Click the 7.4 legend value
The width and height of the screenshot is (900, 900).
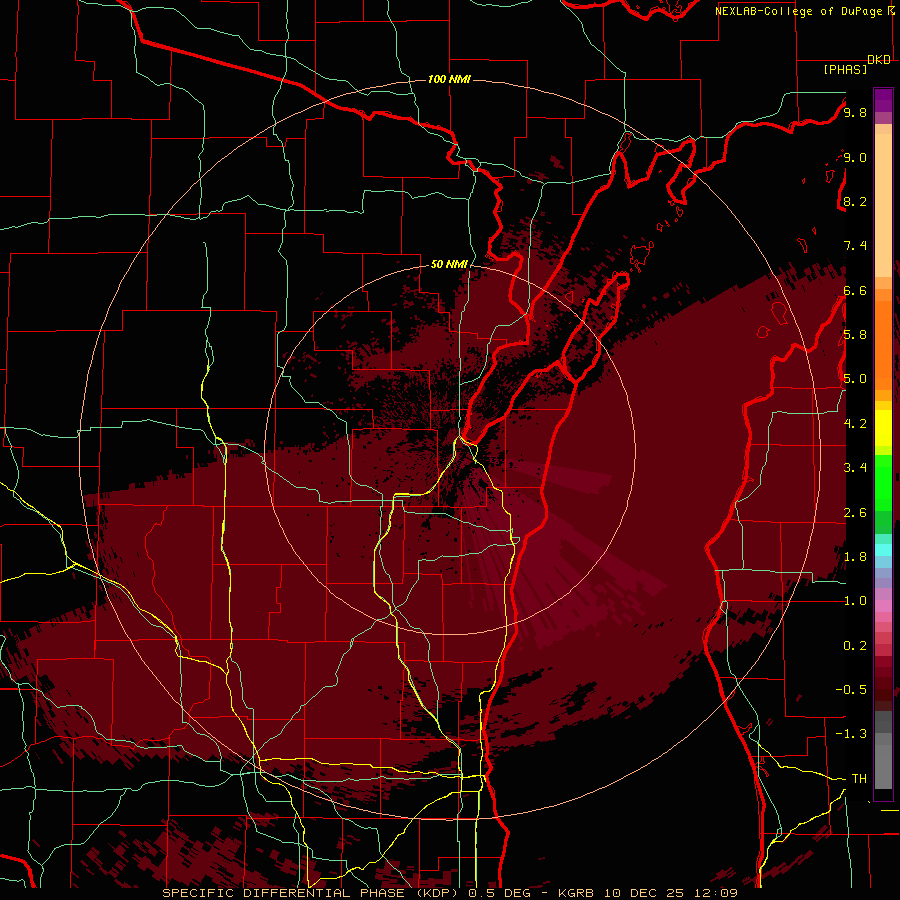click(x=855, y=246)
